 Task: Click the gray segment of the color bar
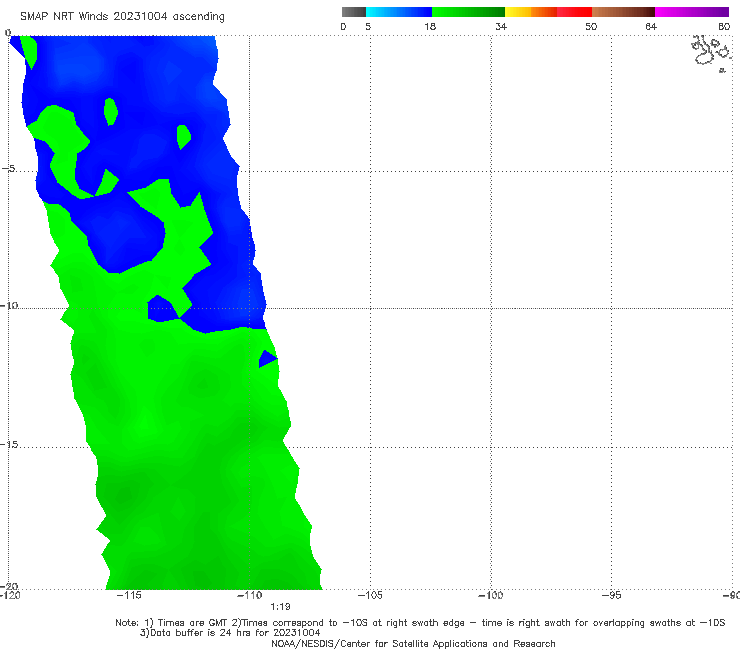[x=353, y=12]
